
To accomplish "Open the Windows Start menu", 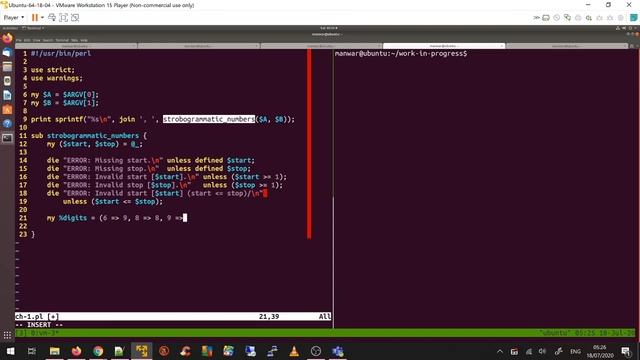I will pos(10,351).
